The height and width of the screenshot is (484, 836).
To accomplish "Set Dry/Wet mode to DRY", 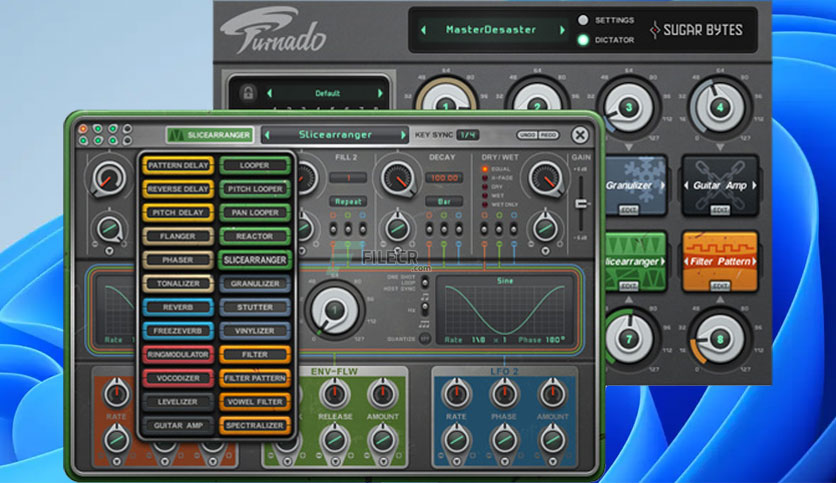I will tap(485, 187).
